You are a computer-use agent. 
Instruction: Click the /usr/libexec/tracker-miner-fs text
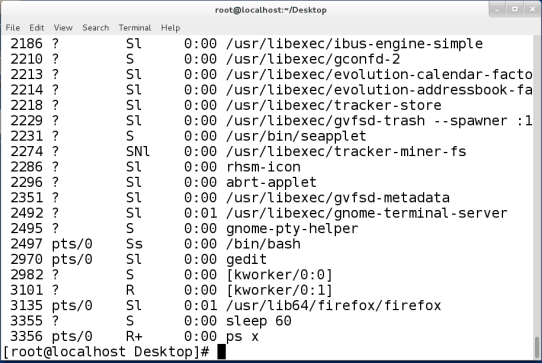pos(346,151)
